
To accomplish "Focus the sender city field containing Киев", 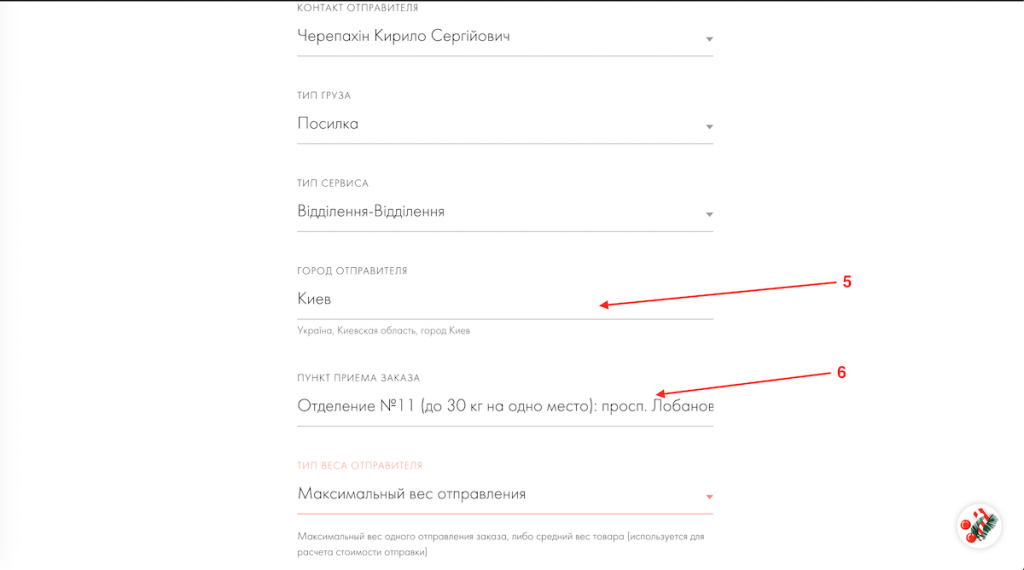I will [450, 299].
